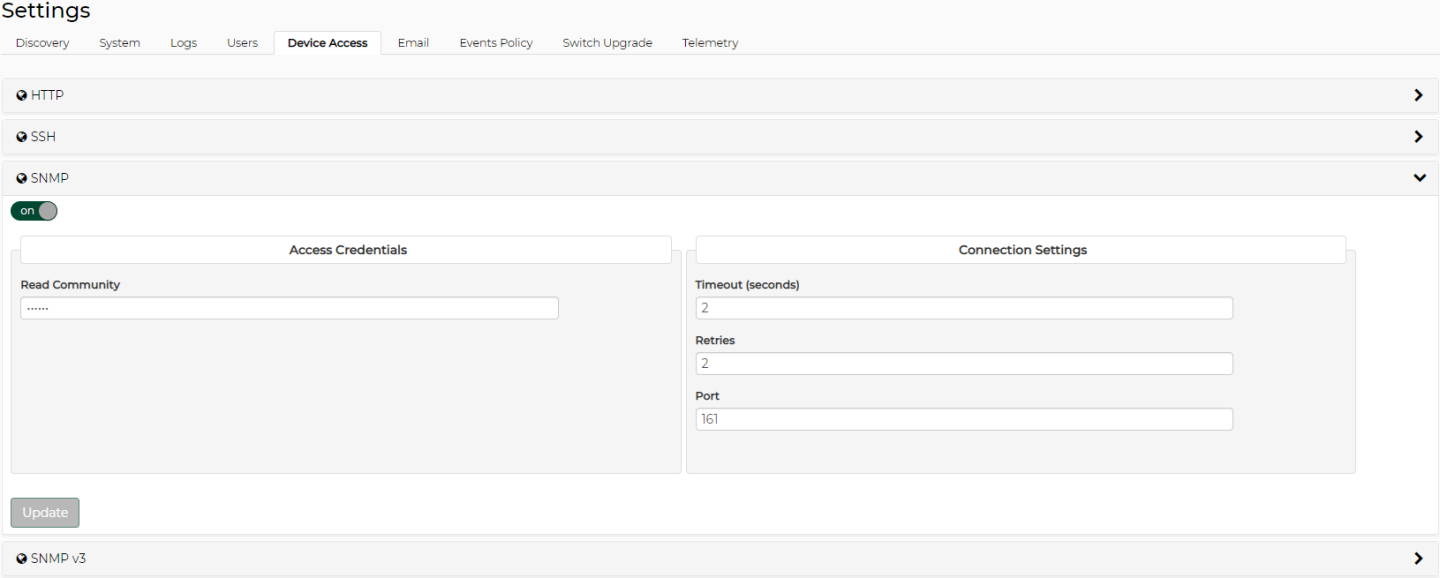
Task: Click into the Read Community field
Action: [x=289, y=308]
